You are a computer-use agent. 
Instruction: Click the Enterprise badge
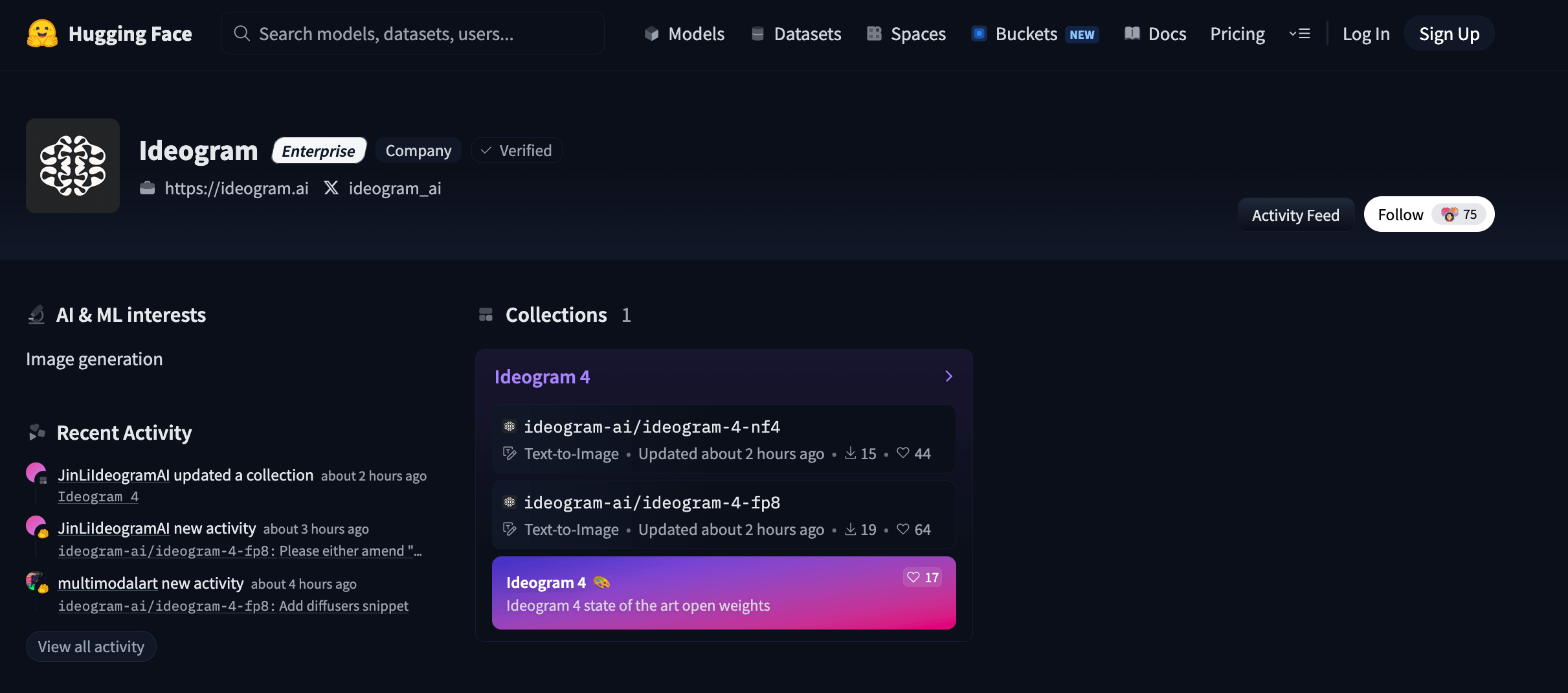pos(319,150)
